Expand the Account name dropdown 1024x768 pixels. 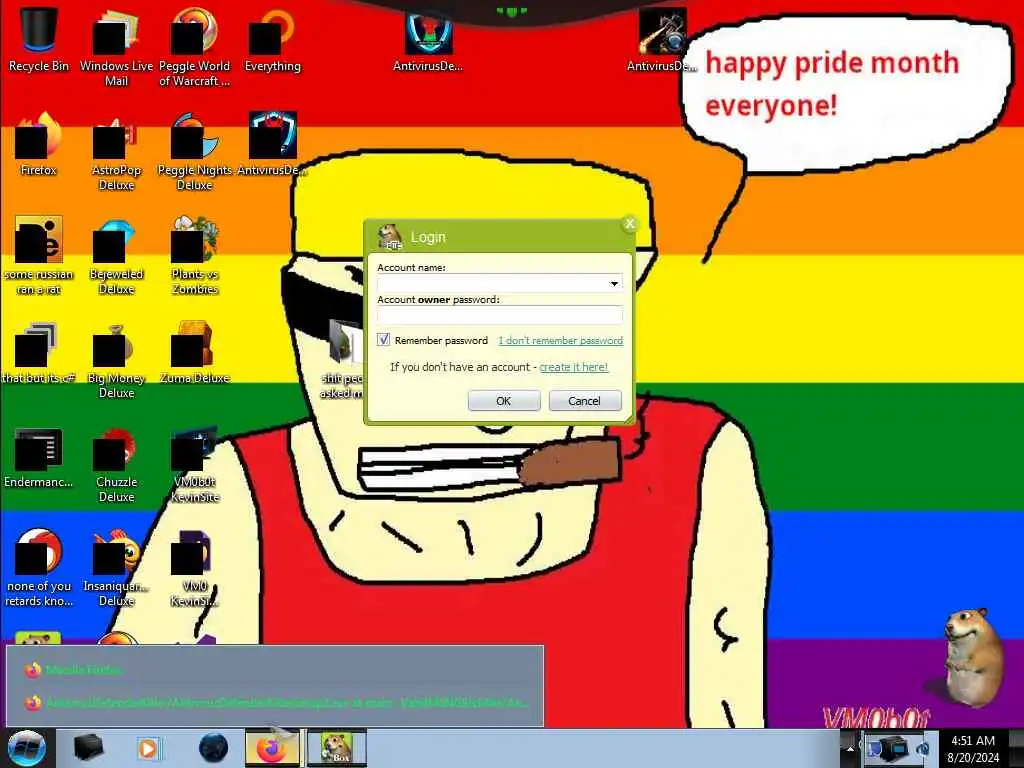tap(614, 283)
